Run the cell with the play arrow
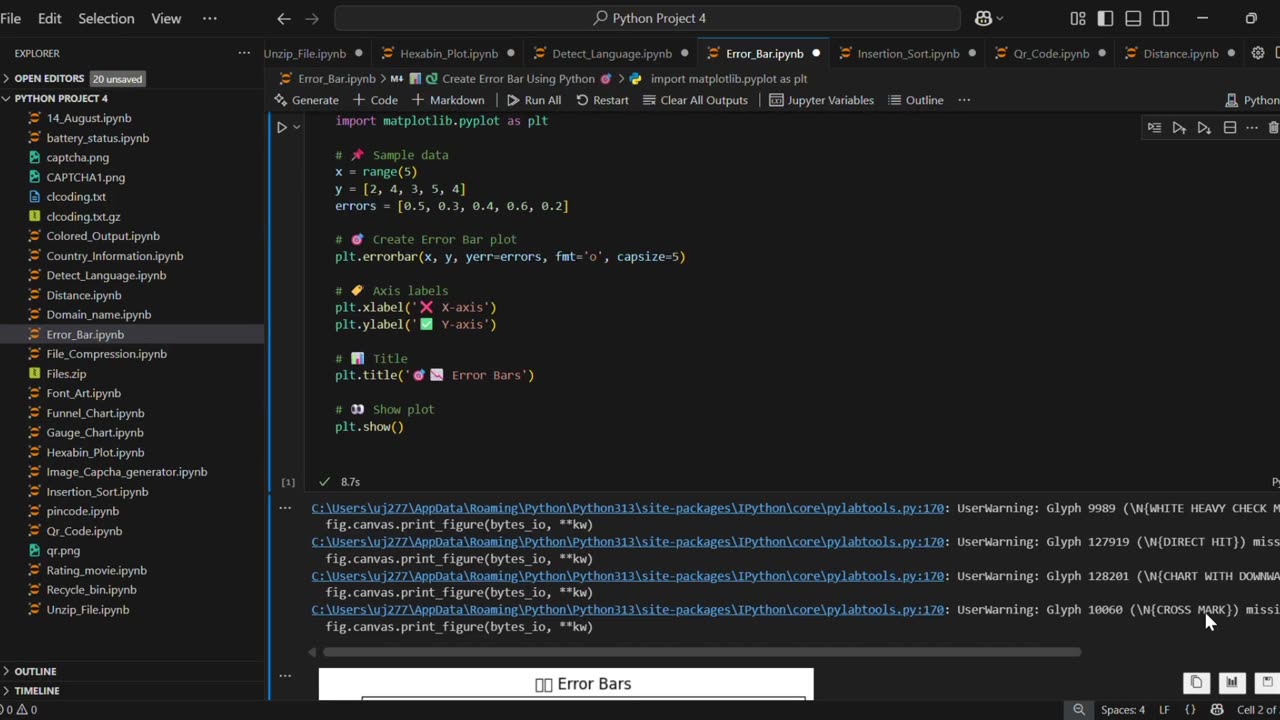1280x720 pixels. pyautogui.click(x=282, y=127)
